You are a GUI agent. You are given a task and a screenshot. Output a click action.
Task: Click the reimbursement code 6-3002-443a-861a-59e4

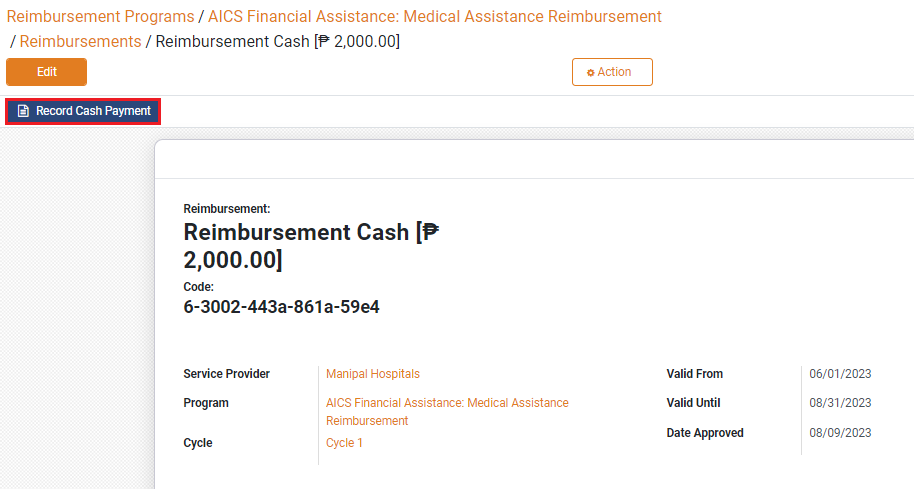[x=281, y=307]
